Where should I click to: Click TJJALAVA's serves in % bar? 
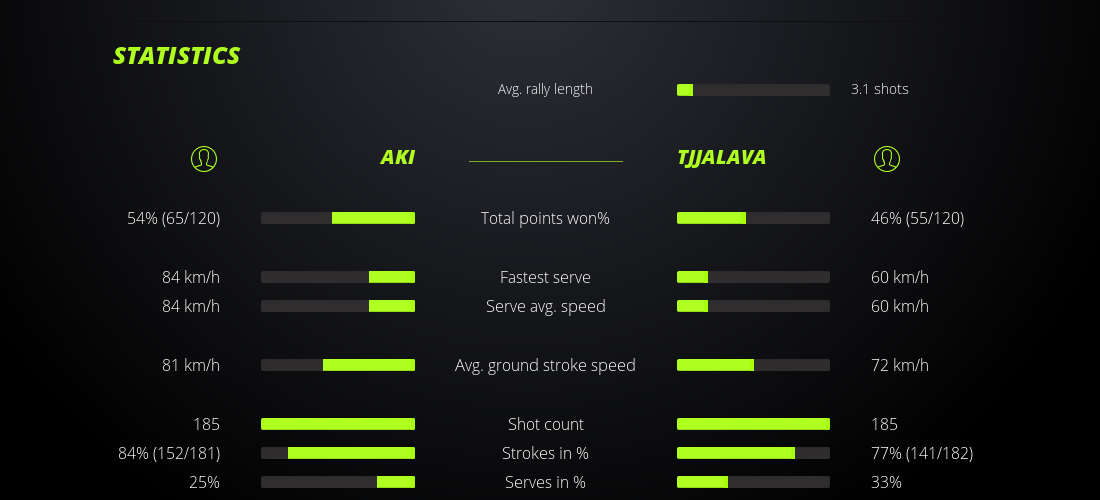753,482
